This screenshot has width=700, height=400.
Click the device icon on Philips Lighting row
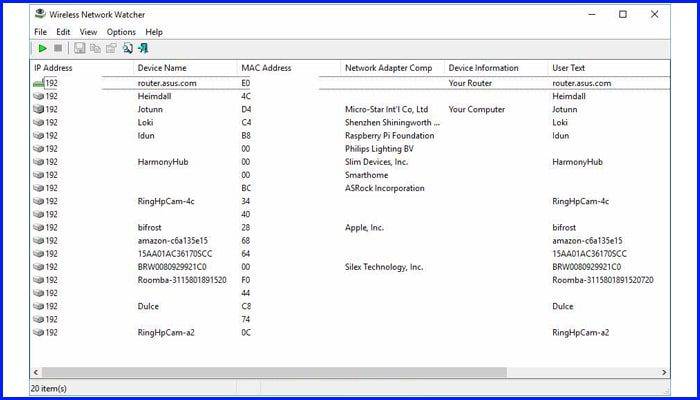38,149
